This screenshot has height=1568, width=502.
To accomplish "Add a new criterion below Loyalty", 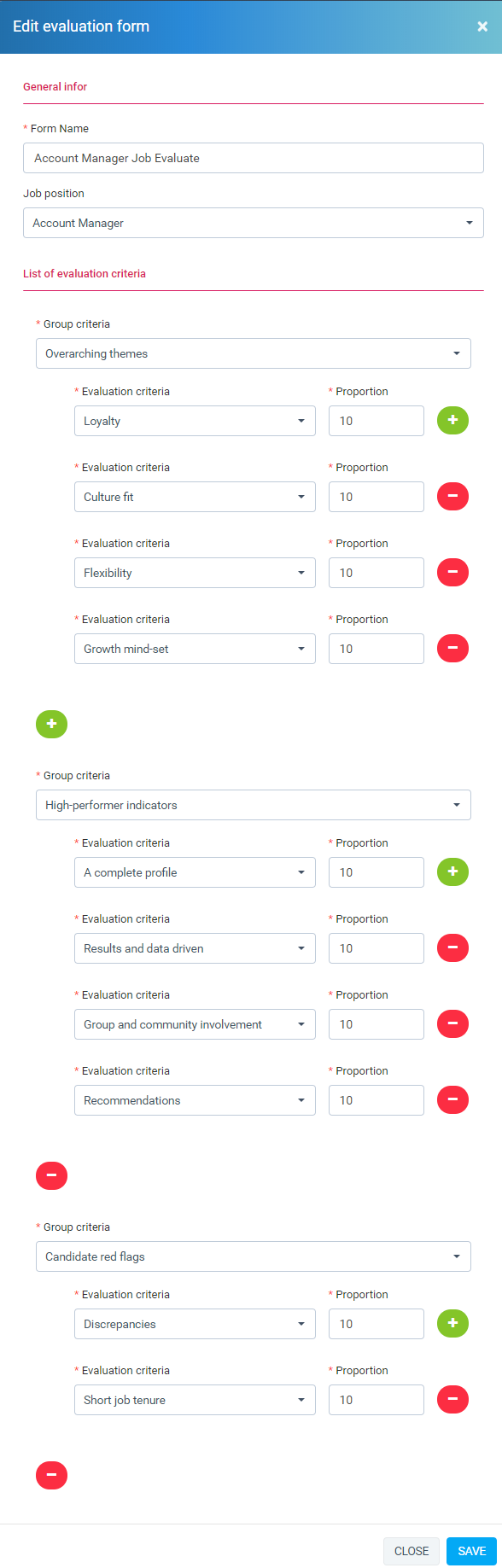I will pyautogui.click(x=452, y=420).
